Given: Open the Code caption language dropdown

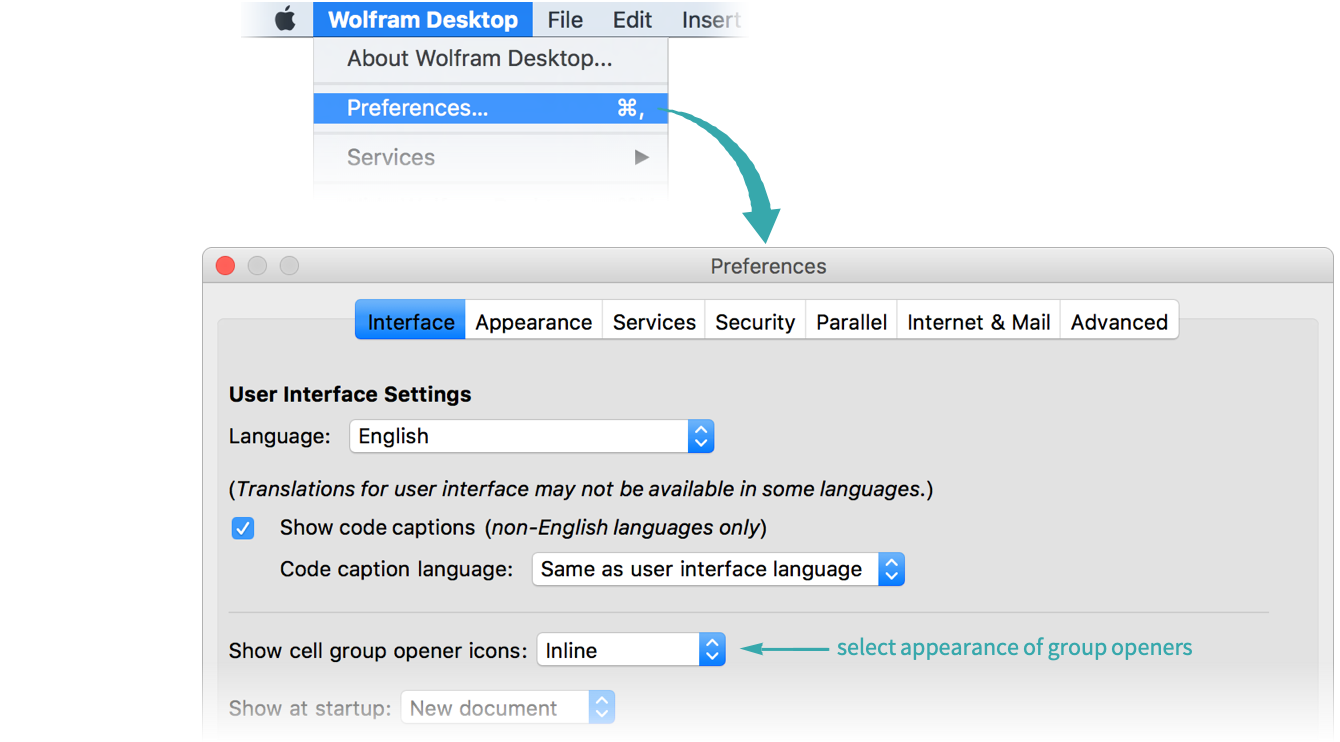Looking at the screenshot, I should (x=717, y=569).
